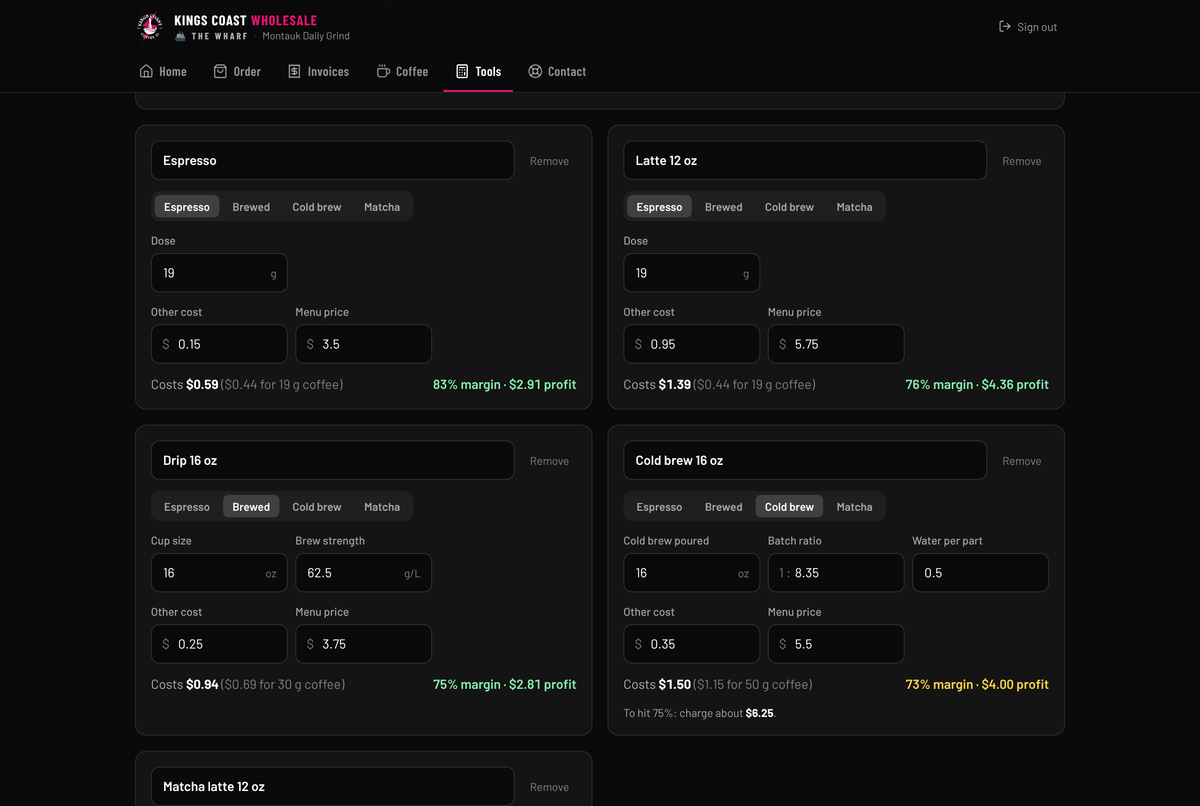Focus Cold brew 16 oz Other cost field
This screenshot has height=806, width=1200.
[691, 644]
